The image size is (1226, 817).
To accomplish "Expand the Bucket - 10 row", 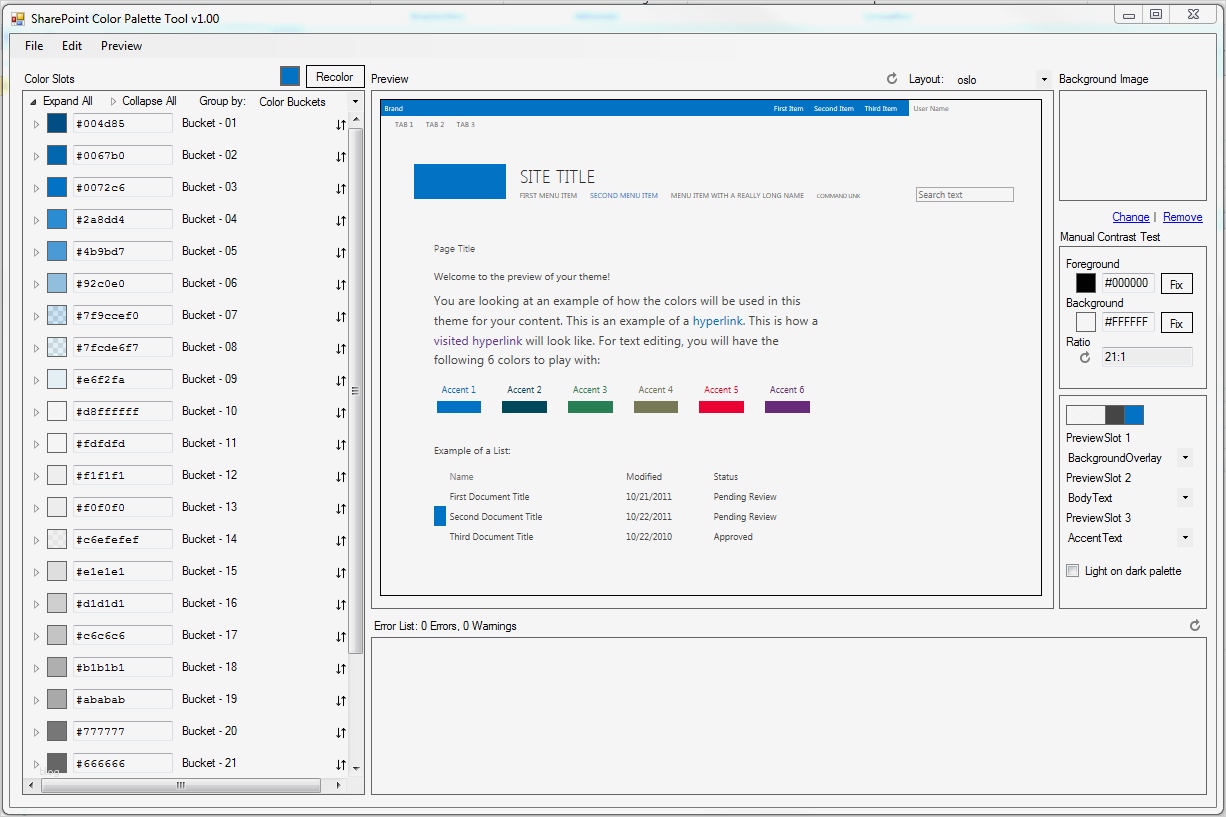I will 36,412.
